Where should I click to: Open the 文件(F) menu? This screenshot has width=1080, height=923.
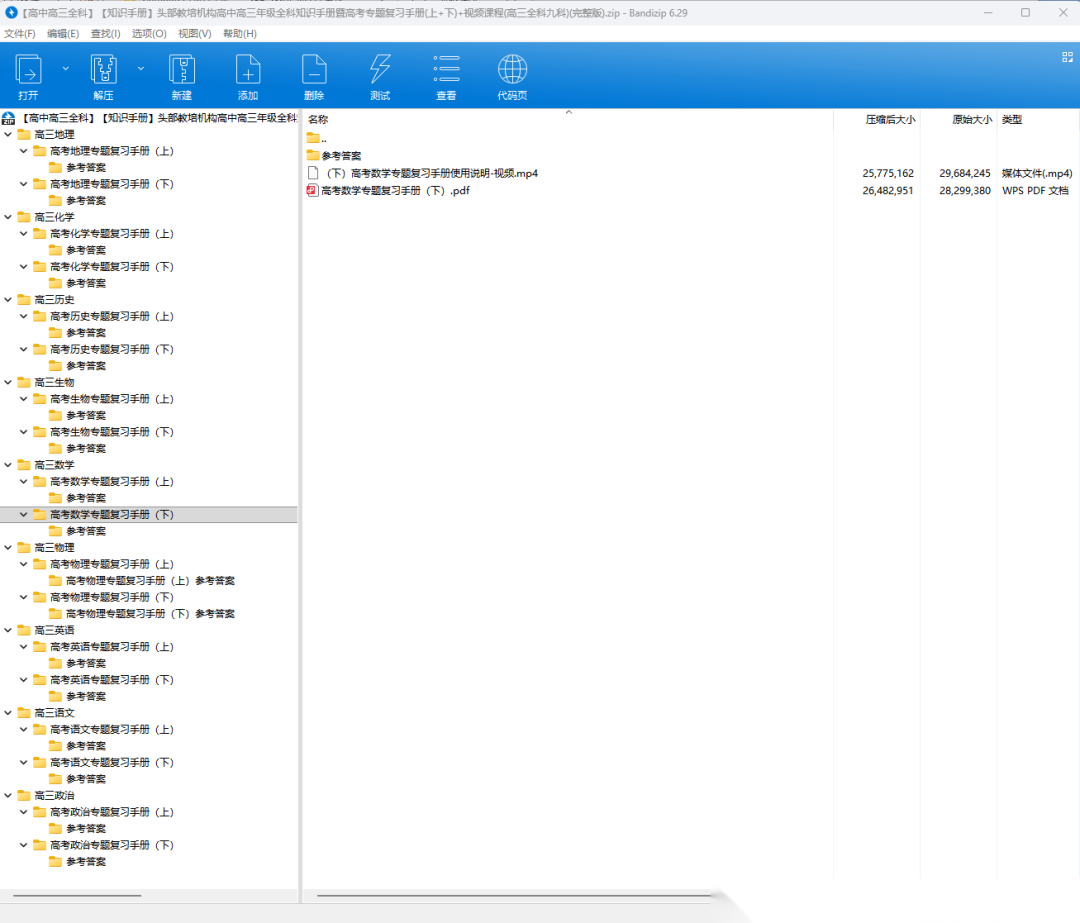[20, 33]
